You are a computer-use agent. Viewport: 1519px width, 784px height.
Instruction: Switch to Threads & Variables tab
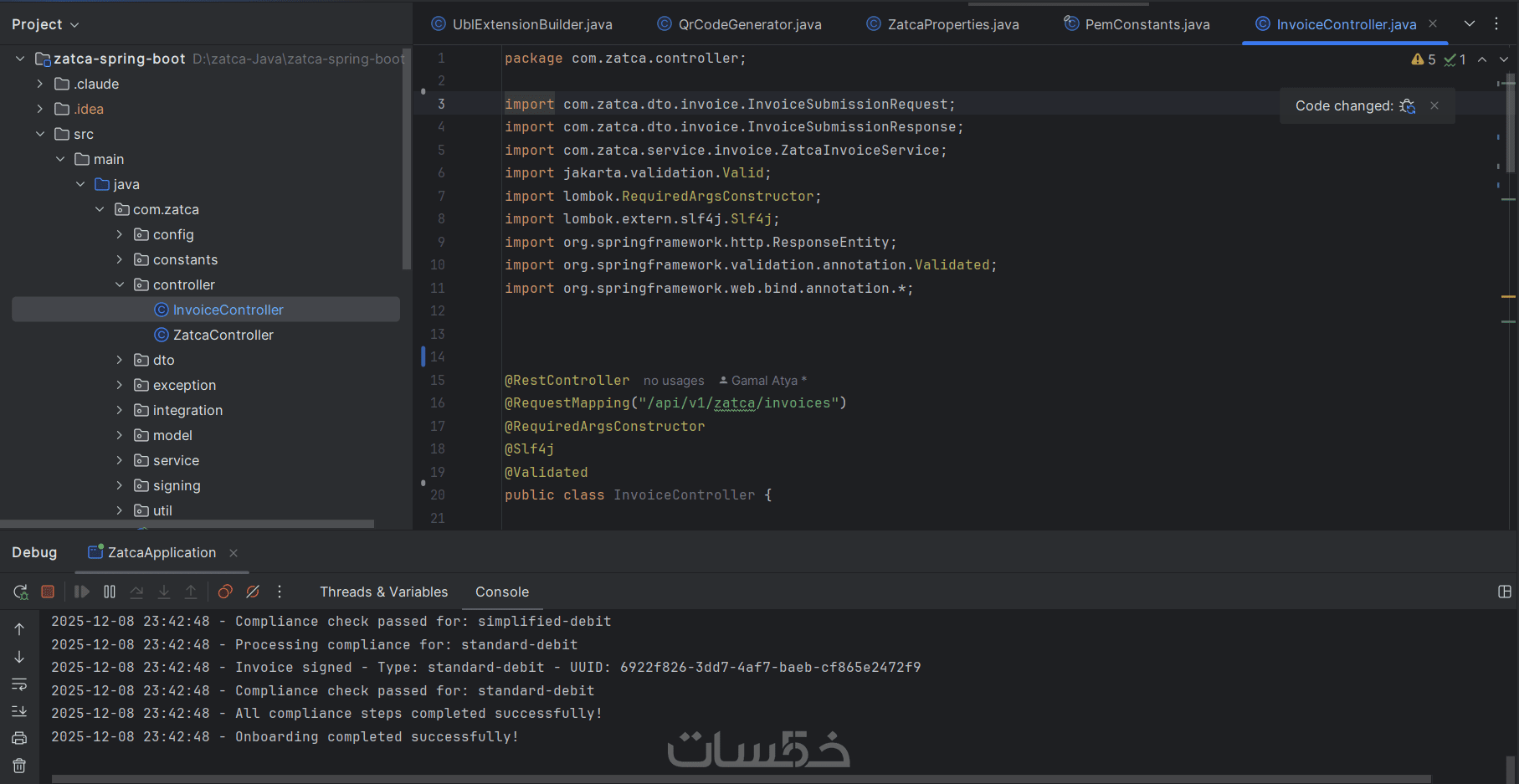[x=383, y=592]
